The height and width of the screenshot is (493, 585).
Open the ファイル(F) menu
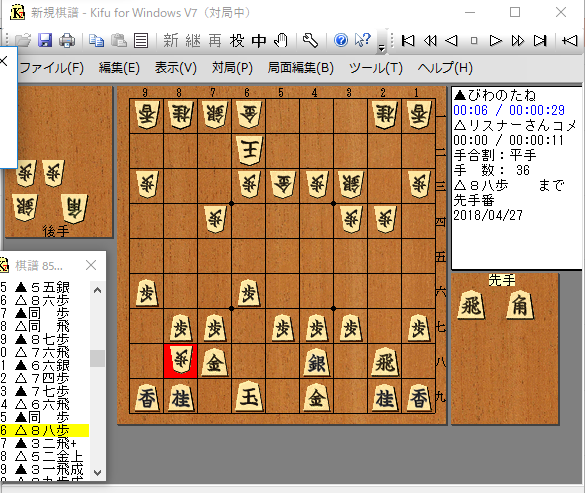[51, 68]
